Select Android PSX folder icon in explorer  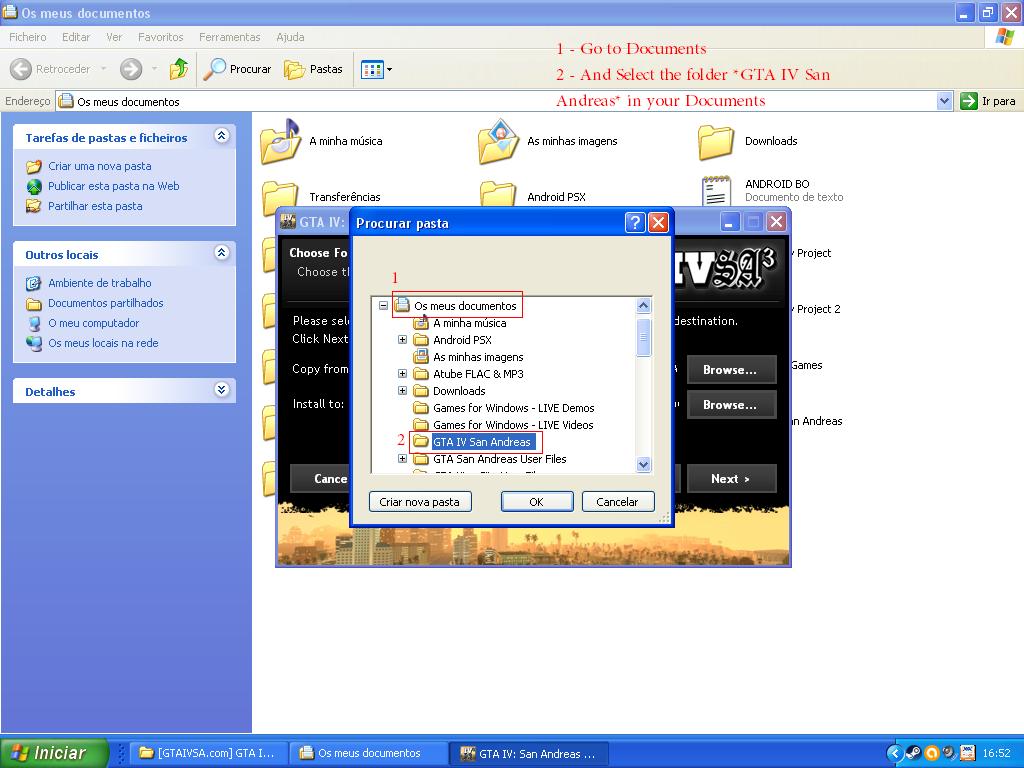(498, 195)
